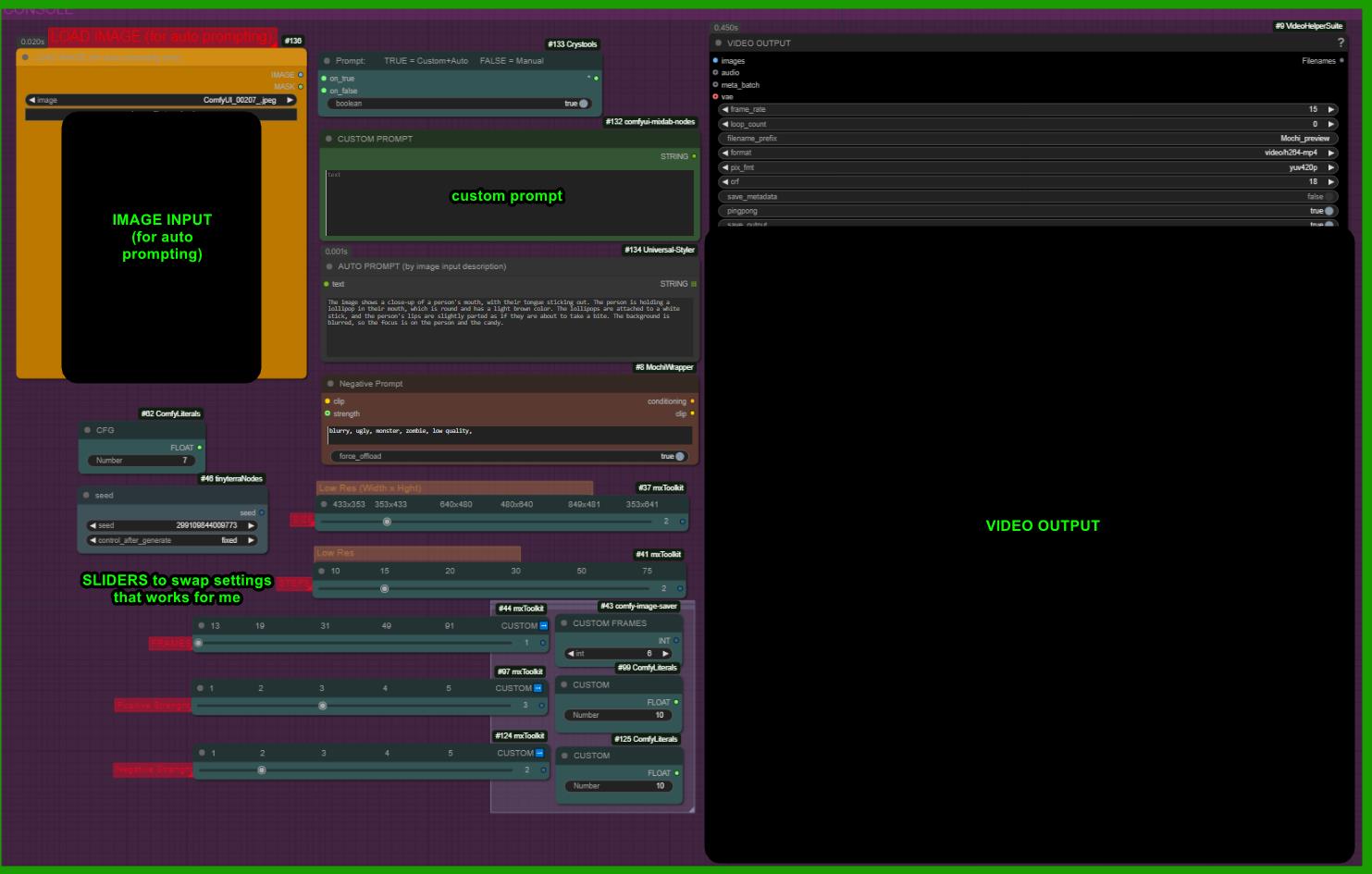Open the format video/h264-mp4 dropdown

tap(1027, 154)
